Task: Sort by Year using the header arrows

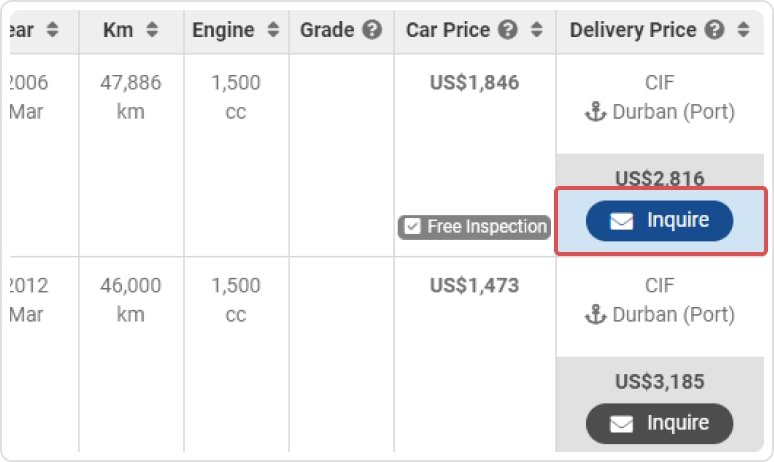Action: point(52,31)
